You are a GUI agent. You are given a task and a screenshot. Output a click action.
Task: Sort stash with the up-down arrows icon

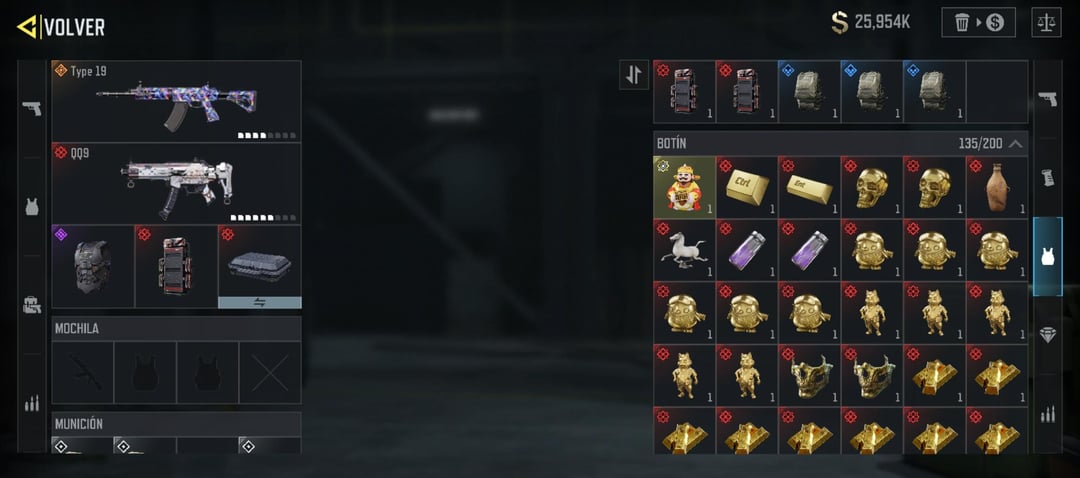pos(634,75)
